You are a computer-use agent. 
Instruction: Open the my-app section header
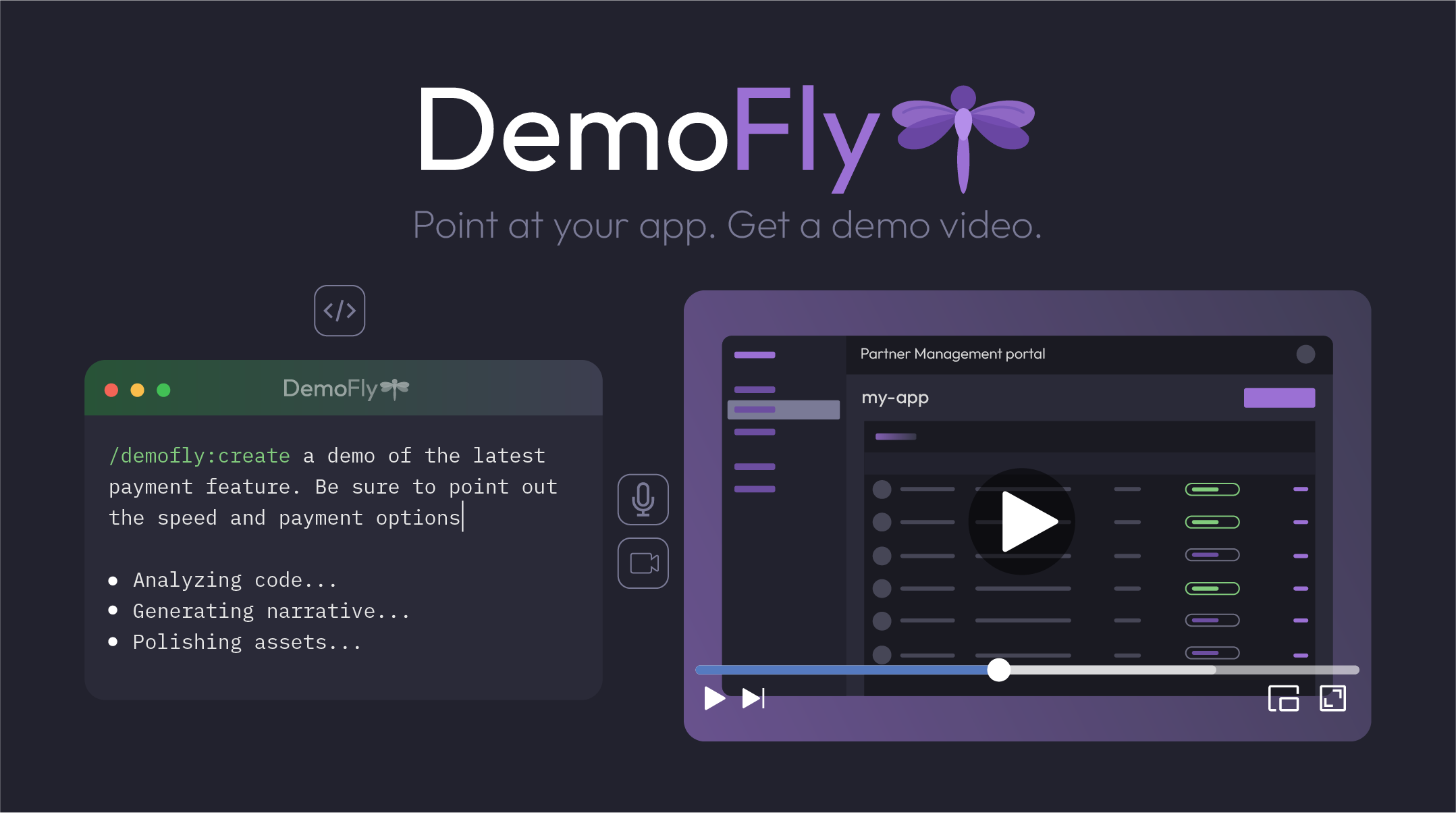pyautogui.click(x=895, y=398)
